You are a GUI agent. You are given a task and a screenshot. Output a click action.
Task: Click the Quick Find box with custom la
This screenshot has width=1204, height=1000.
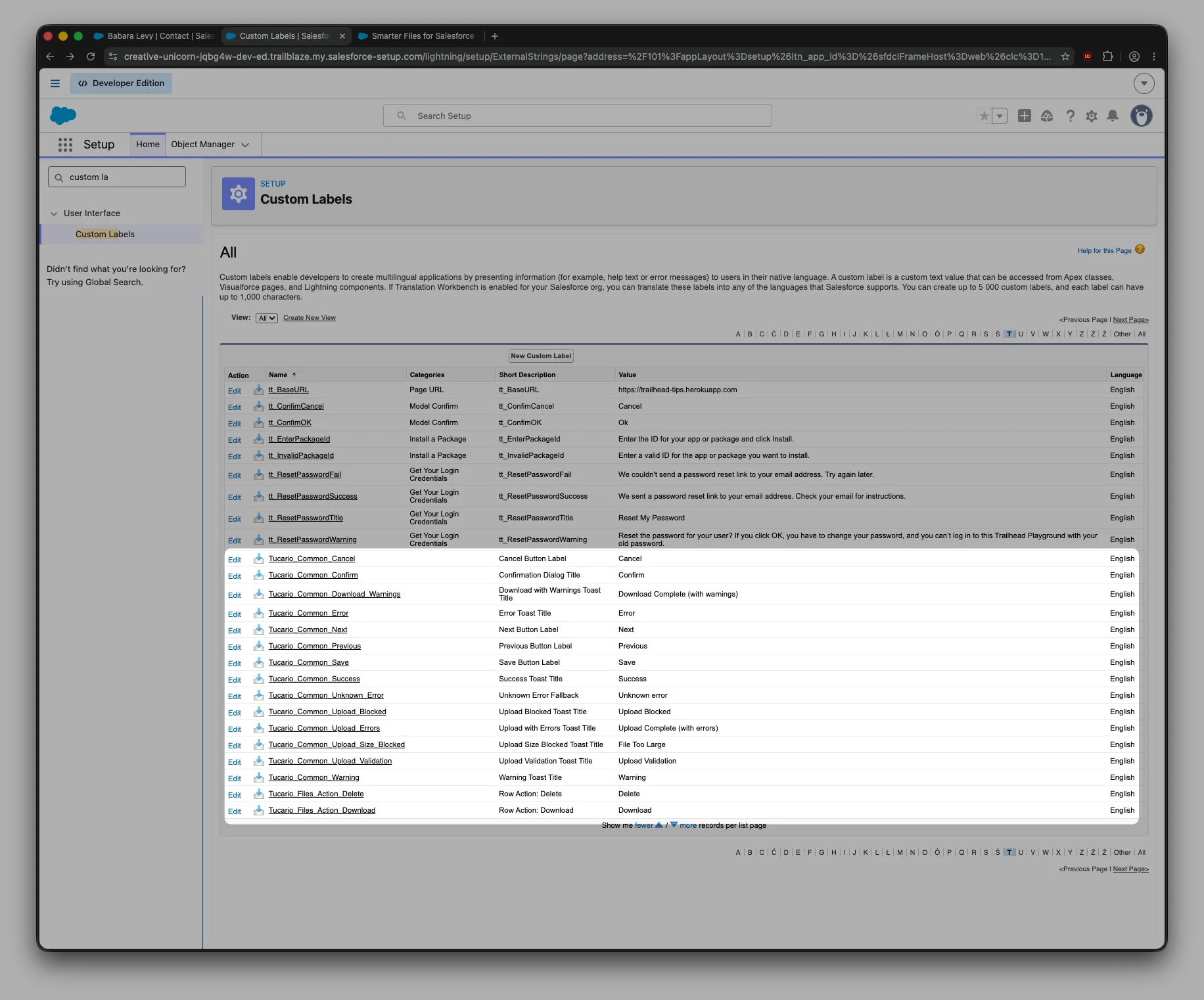[117, 177]
